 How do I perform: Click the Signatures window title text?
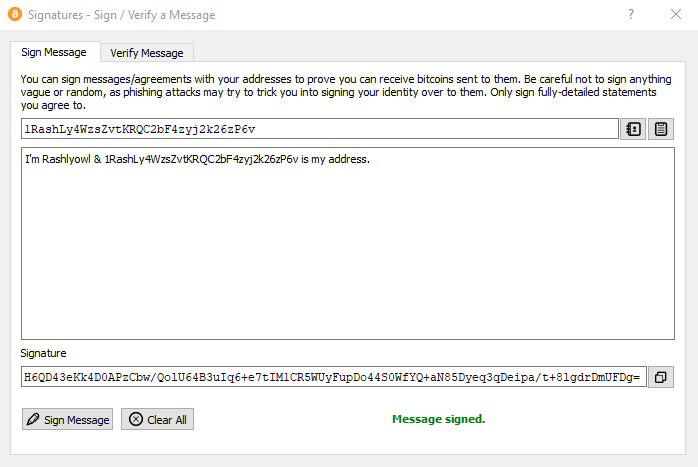(x=122, y=15)
